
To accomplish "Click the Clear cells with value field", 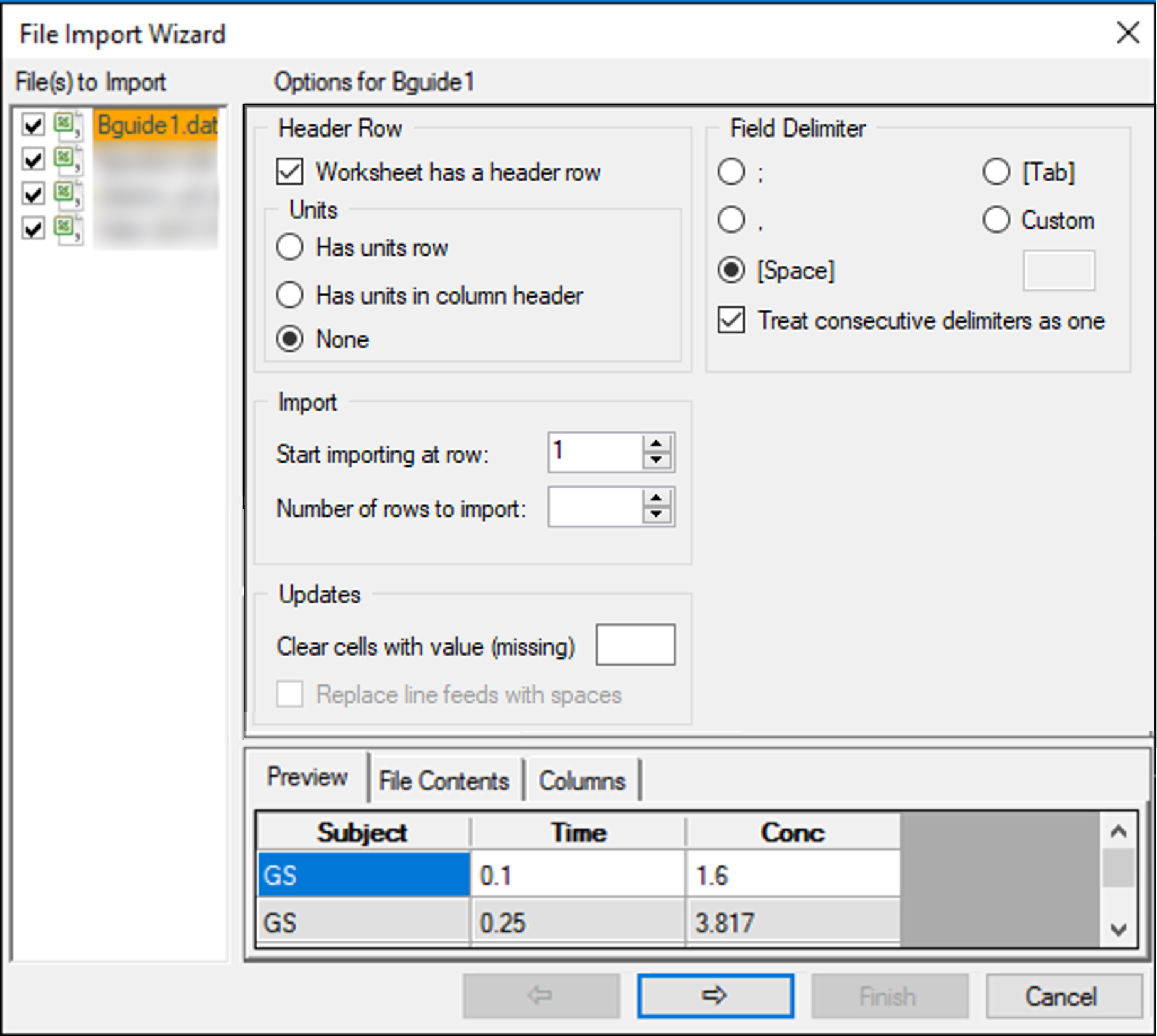I will (x=635, y=645).
